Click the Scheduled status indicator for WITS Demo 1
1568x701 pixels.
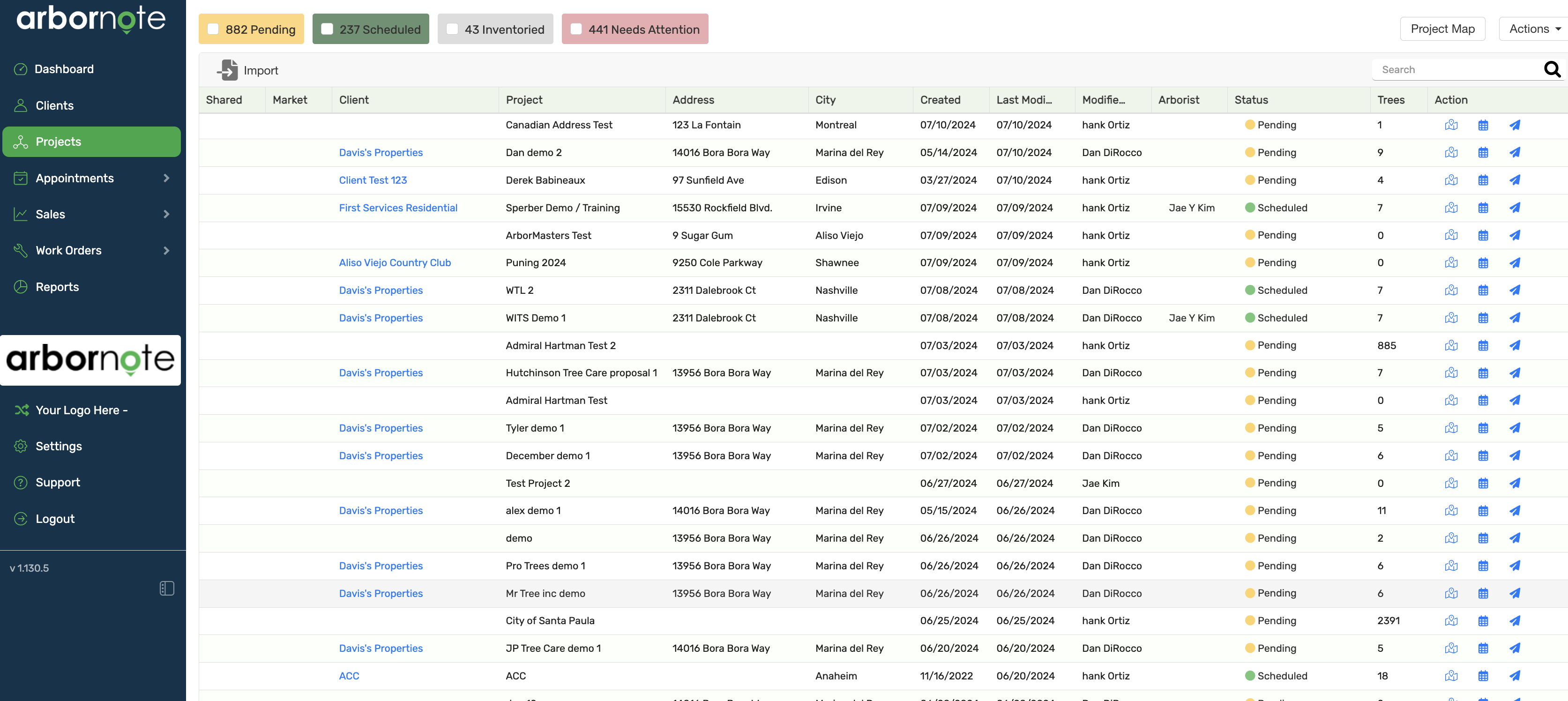pos(1251,318)
